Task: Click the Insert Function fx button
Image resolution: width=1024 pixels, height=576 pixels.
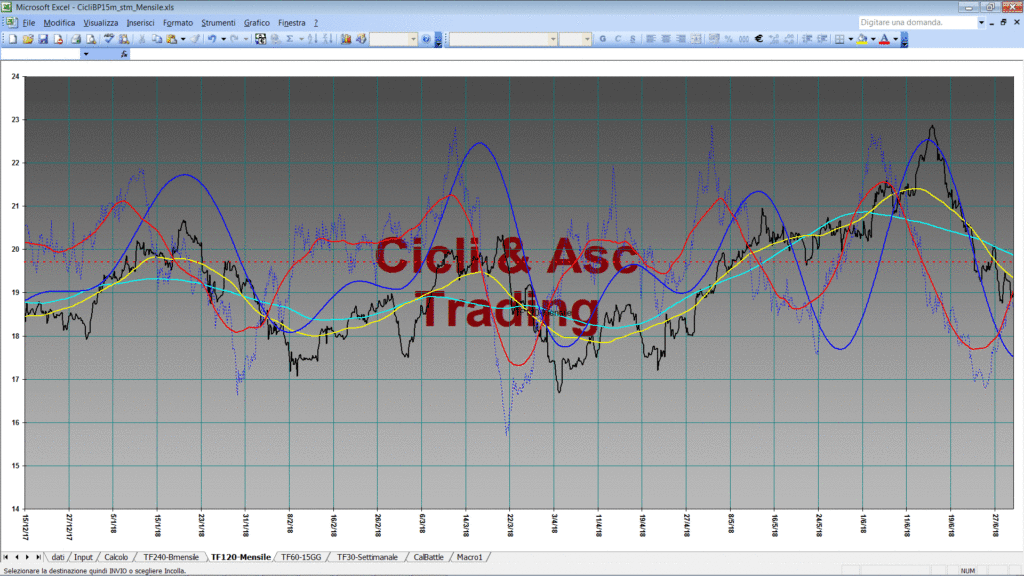Action: [123, 54]
